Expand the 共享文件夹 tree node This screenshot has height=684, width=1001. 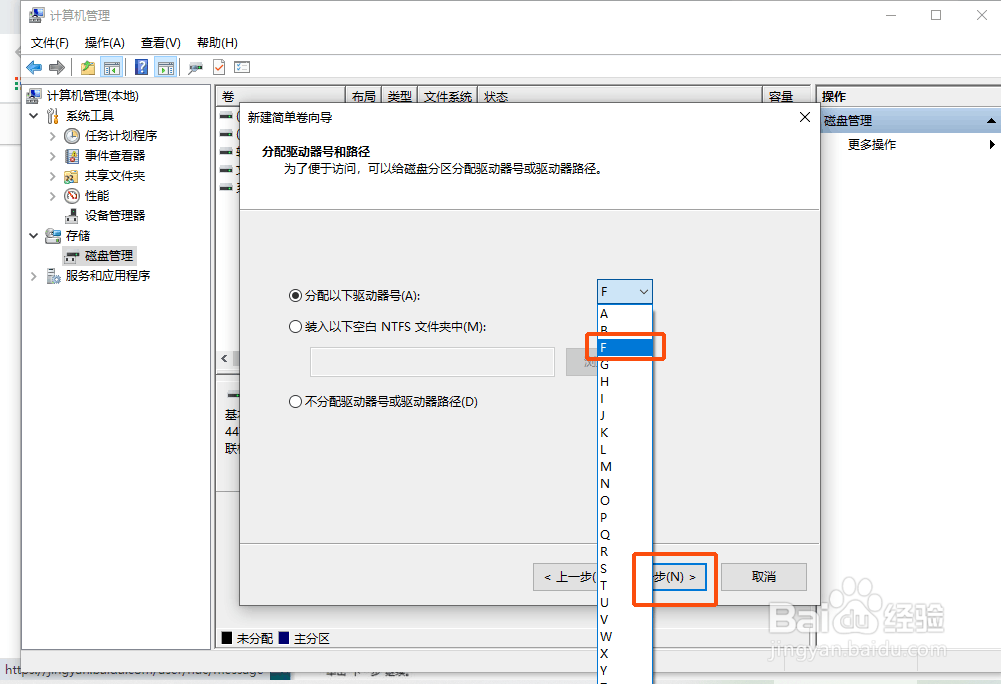52,176
